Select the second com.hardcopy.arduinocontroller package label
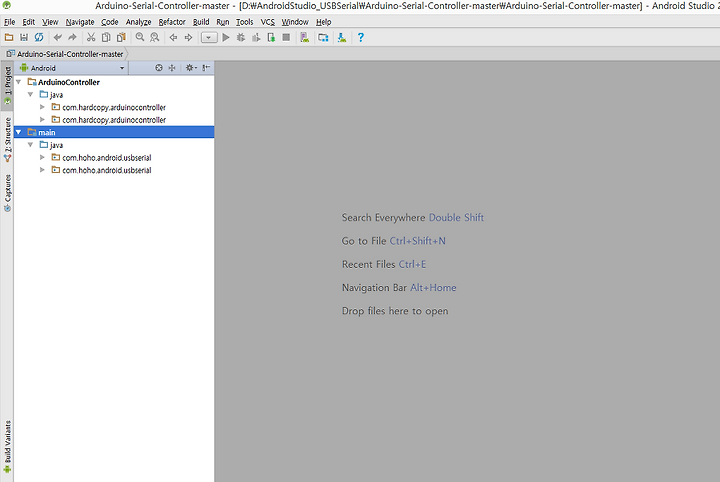Screen dimensions: 720x482 tap(114, 120)
